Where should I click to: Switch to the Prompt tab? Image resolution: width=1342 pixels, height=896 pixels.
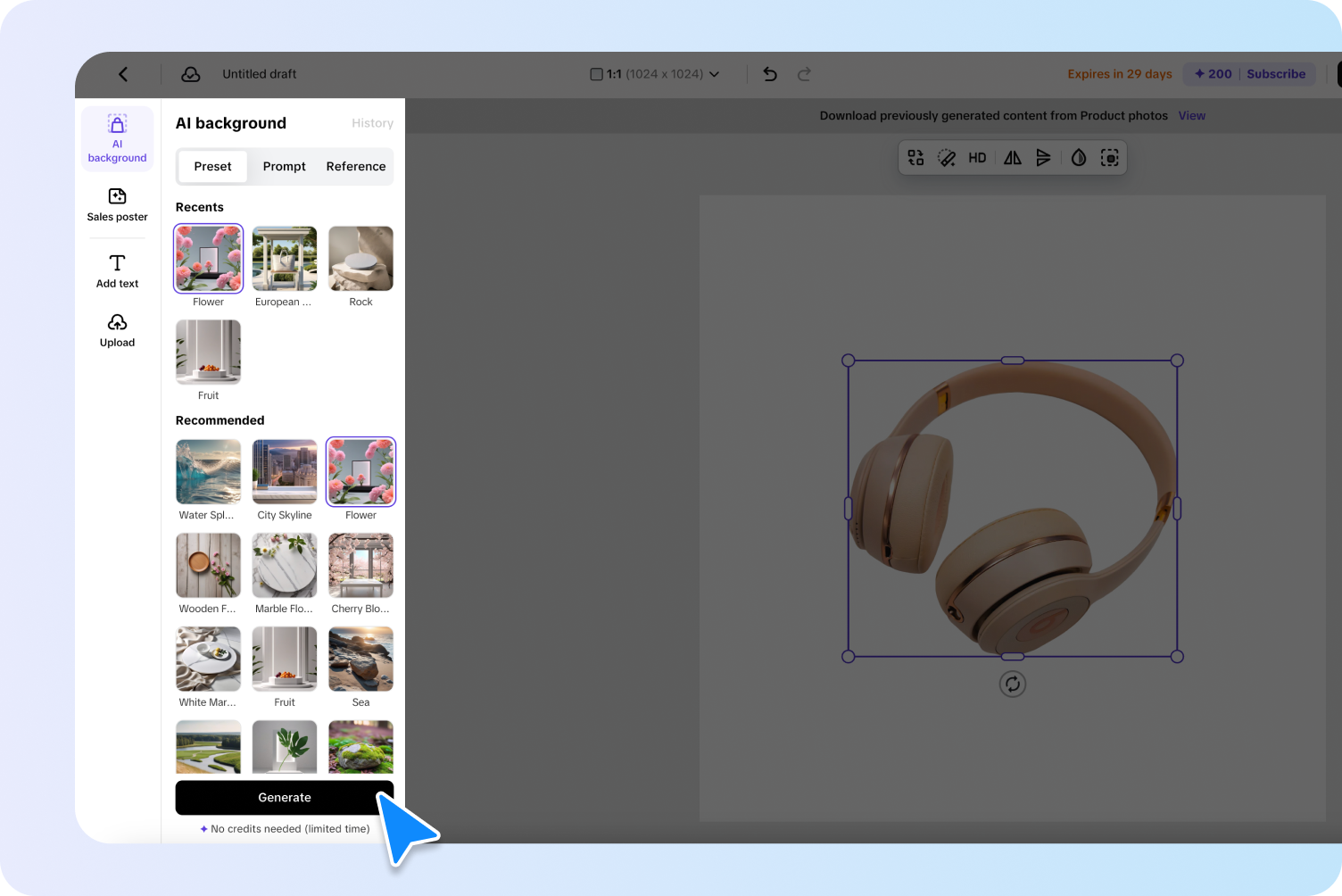(284, 166)
